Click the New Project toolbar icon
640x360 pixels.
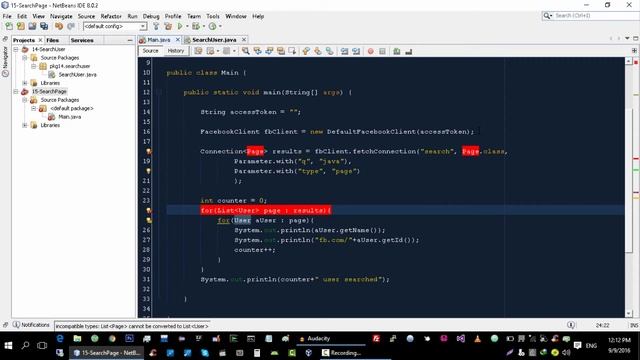[x=20, y=26]
